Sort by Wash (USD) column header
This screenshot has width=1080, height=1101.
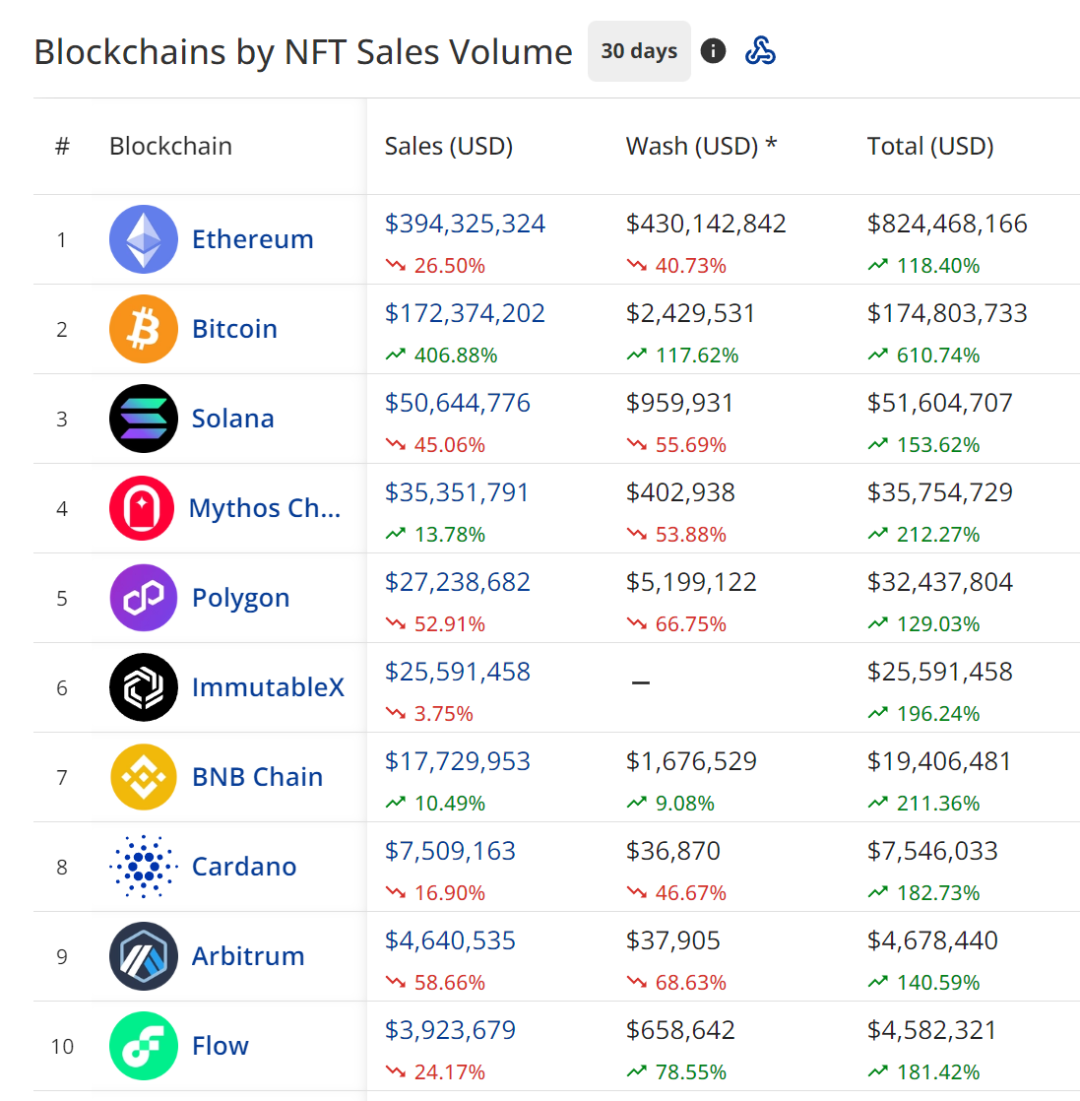701,146
